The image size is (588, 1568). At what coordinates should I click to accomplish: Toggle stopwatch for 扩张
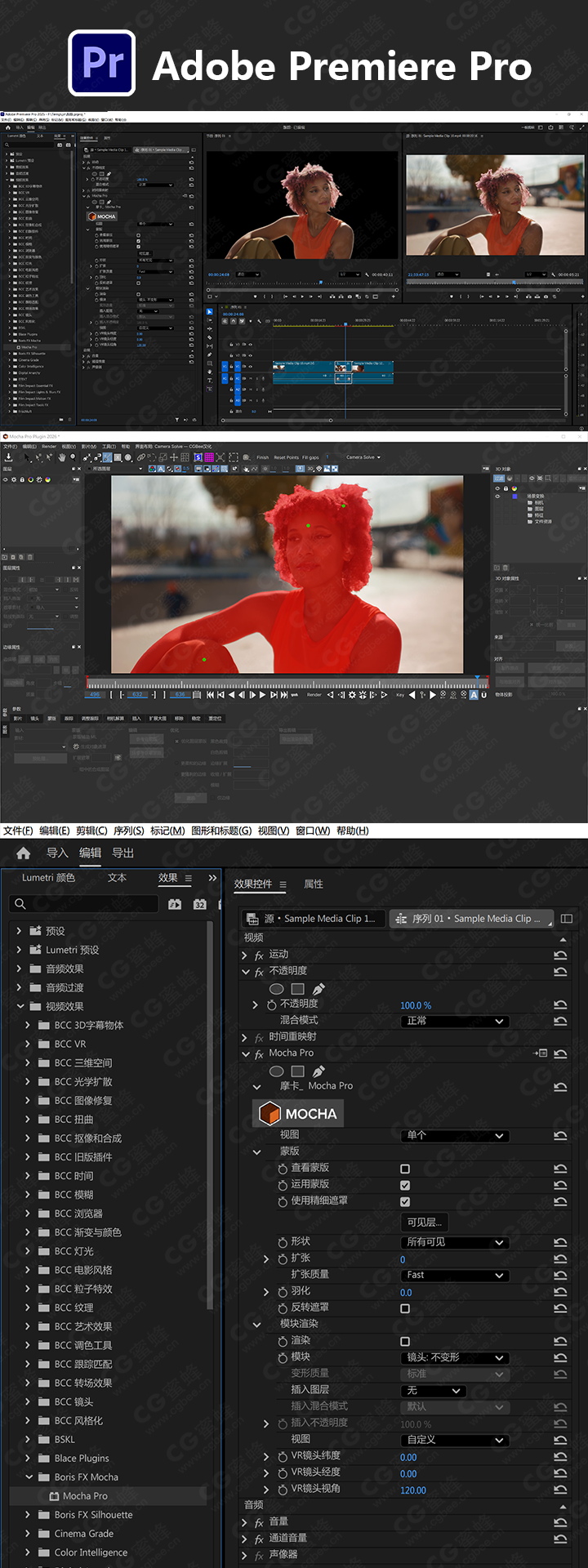(x=283, y=1258)
